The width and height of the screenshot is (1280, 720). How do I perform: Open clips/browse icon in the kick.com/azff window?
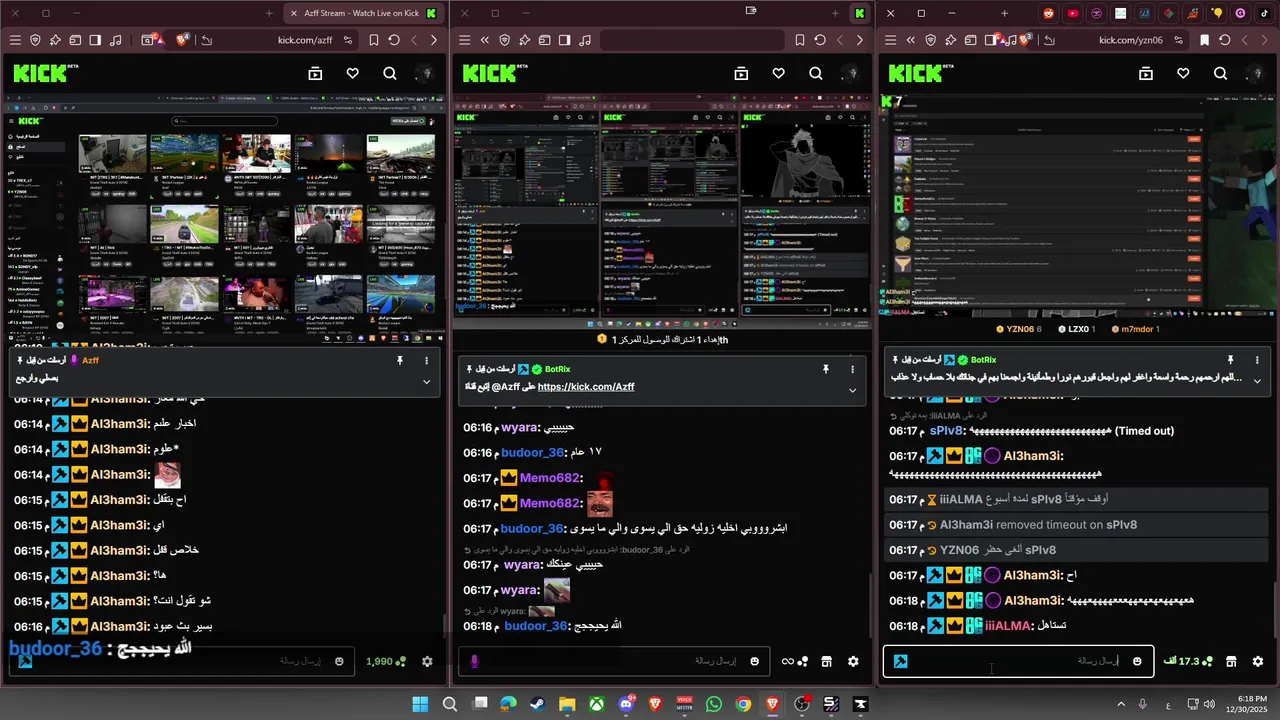click(315, 73)
